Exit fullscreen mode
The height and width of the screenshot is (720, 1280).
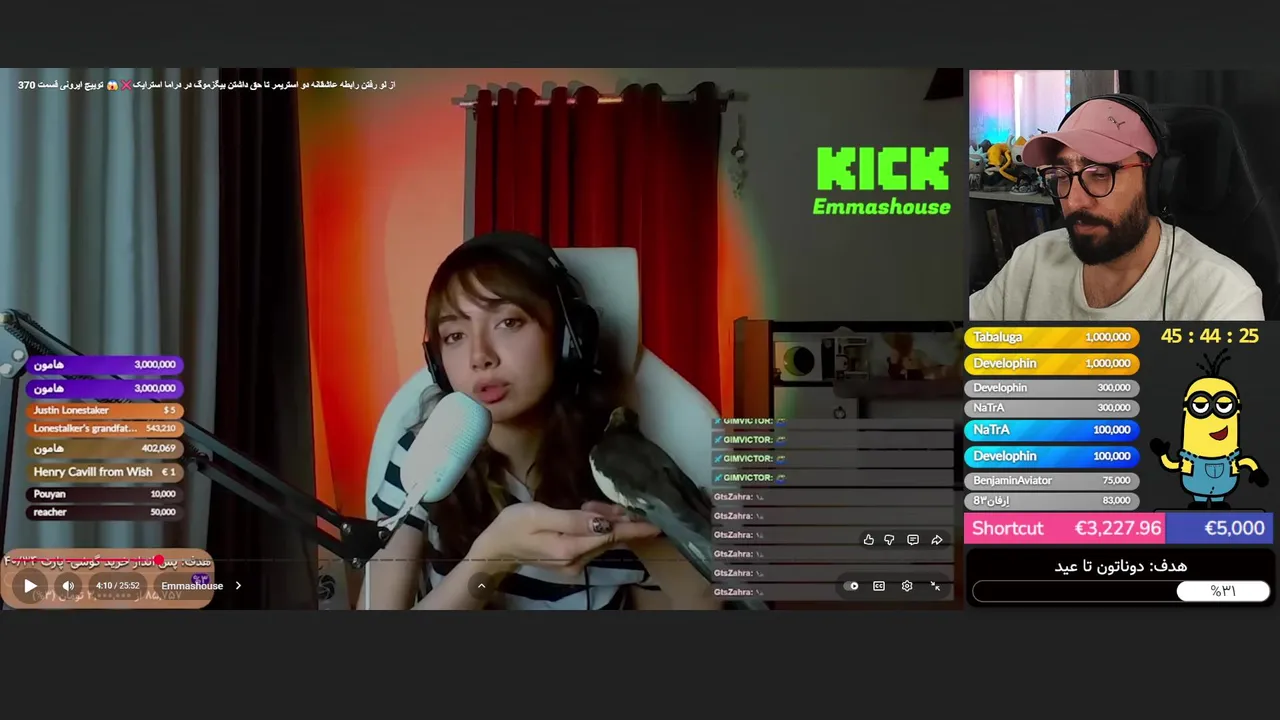(x=935, y=586)
